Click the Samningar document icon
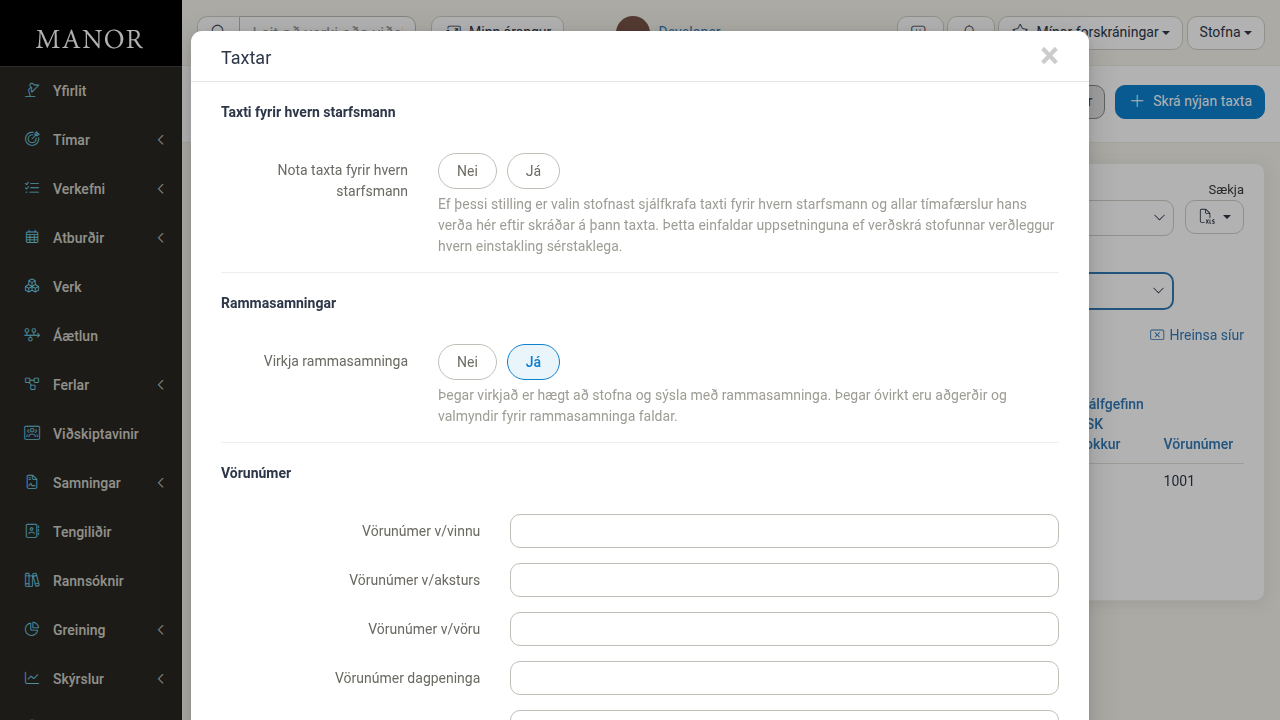 click(x=32, y=483)
